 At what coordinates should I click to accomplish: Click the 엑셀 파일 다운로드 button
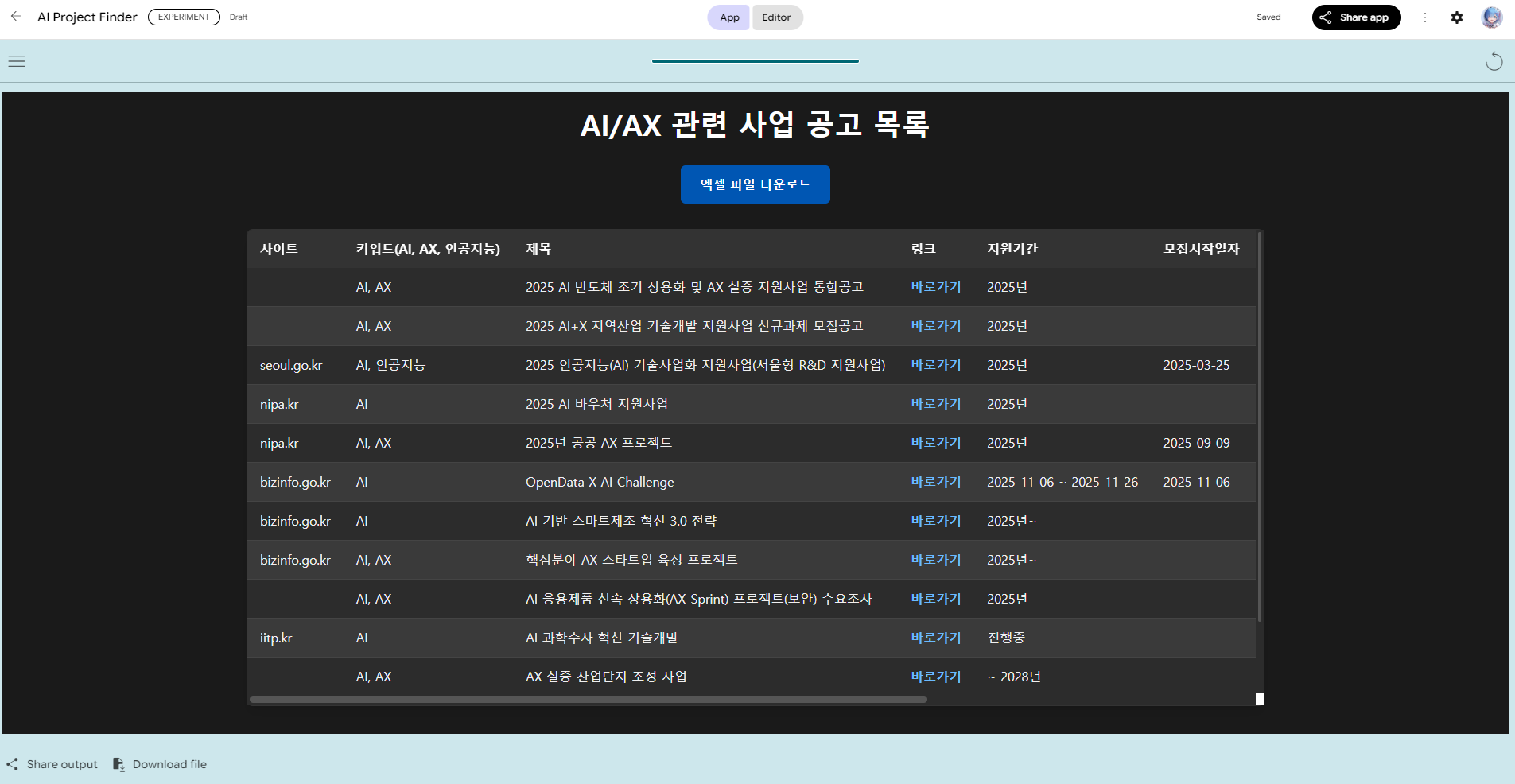(755, 184)
